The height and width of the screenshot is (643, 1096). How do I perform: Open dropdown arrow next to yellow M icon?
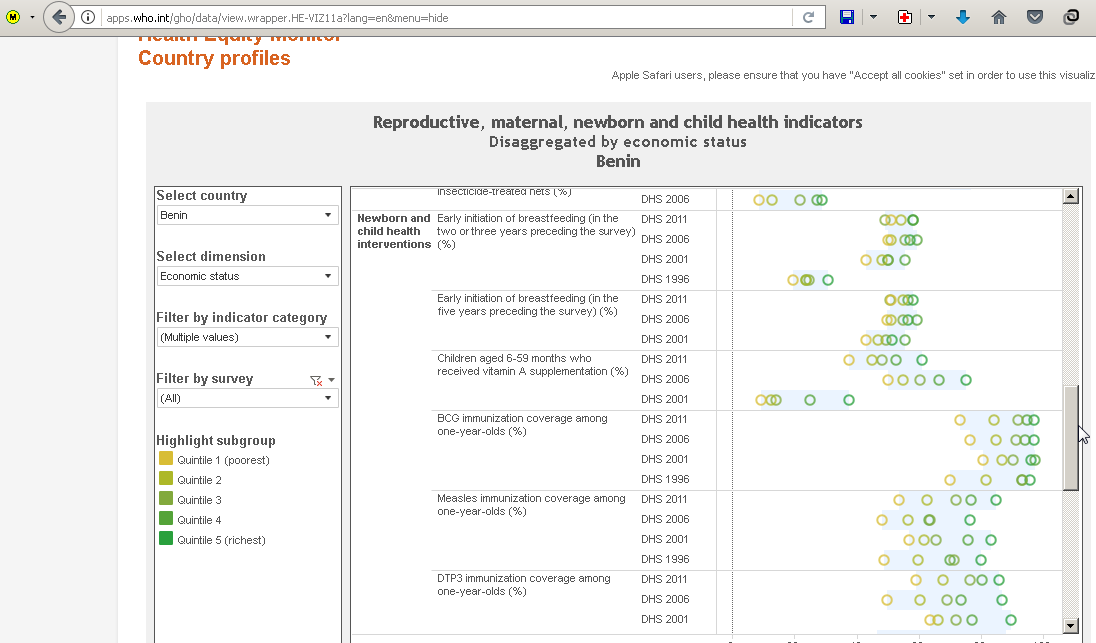point(32,17)
